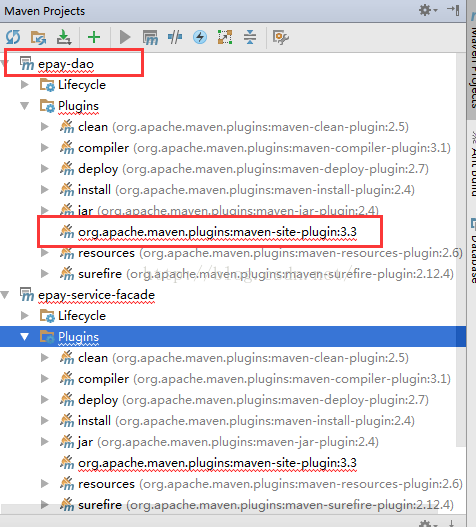Image resolution: width=476 pixels, height=527 pixels.
Task: Collapse selected Plugins under epay-service-facade
Action: pyautogui.click(x=25, y=336)
